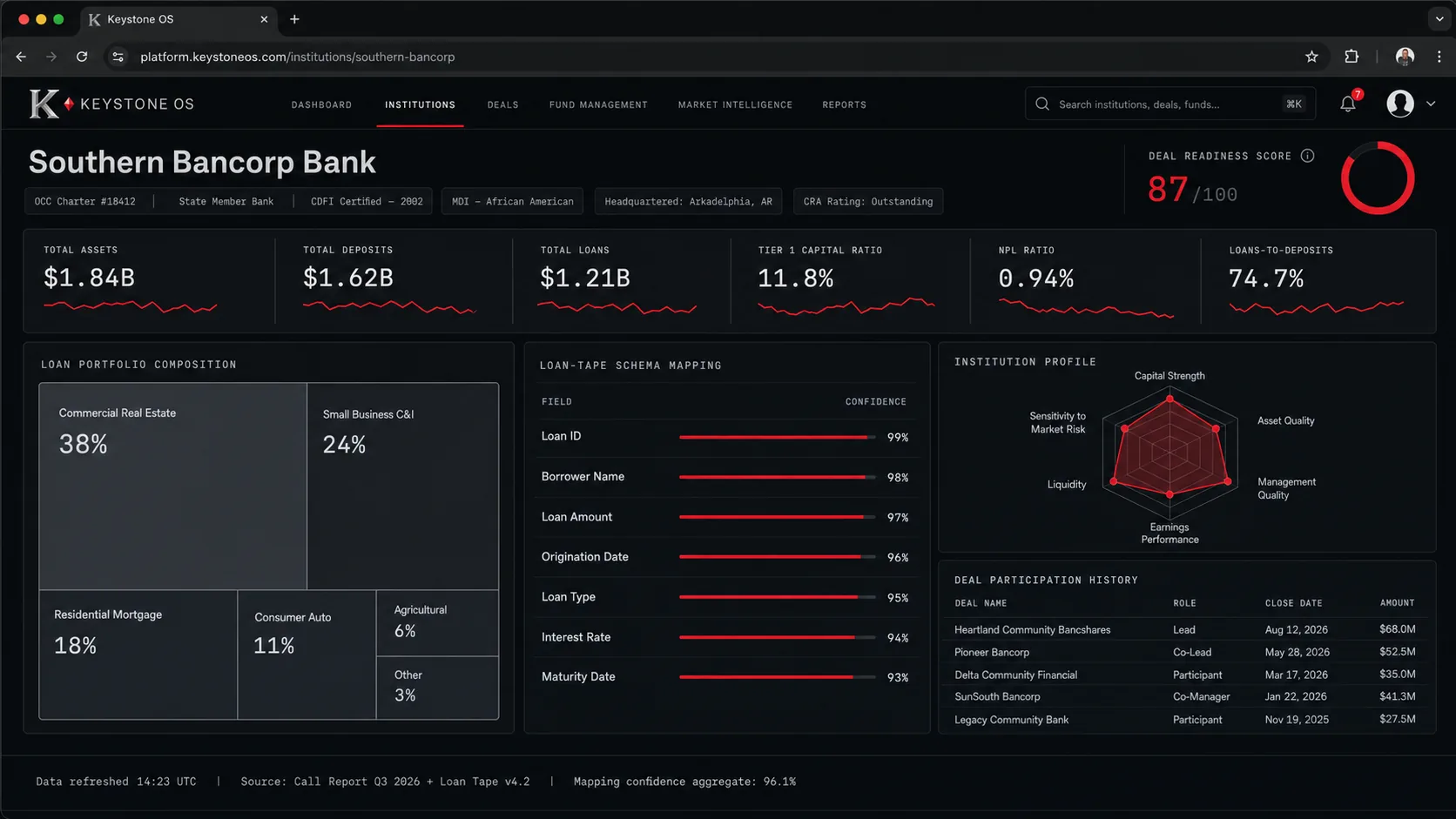Click the Confidence column header

pyautogui.click(x=875, y=402)
